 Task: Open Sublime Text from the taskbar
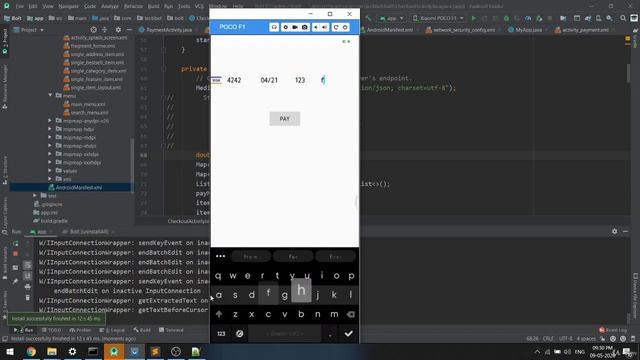pyautogui.click(x=155, y=351)
